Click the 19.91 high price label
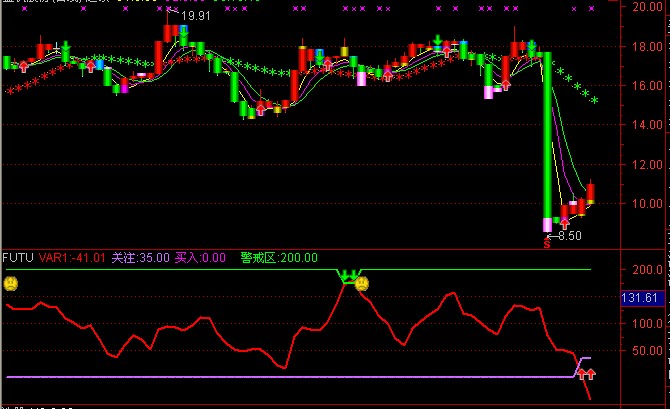 click(196, 16)
